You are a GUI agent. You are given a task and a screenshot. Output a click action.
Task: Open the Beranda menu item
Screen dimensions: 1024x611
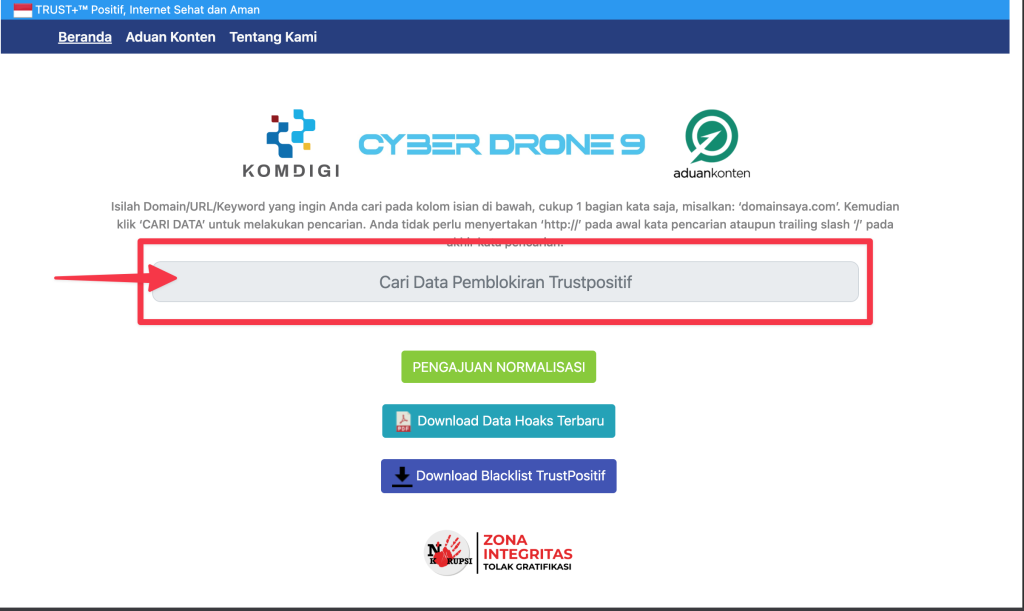point(85,37)
